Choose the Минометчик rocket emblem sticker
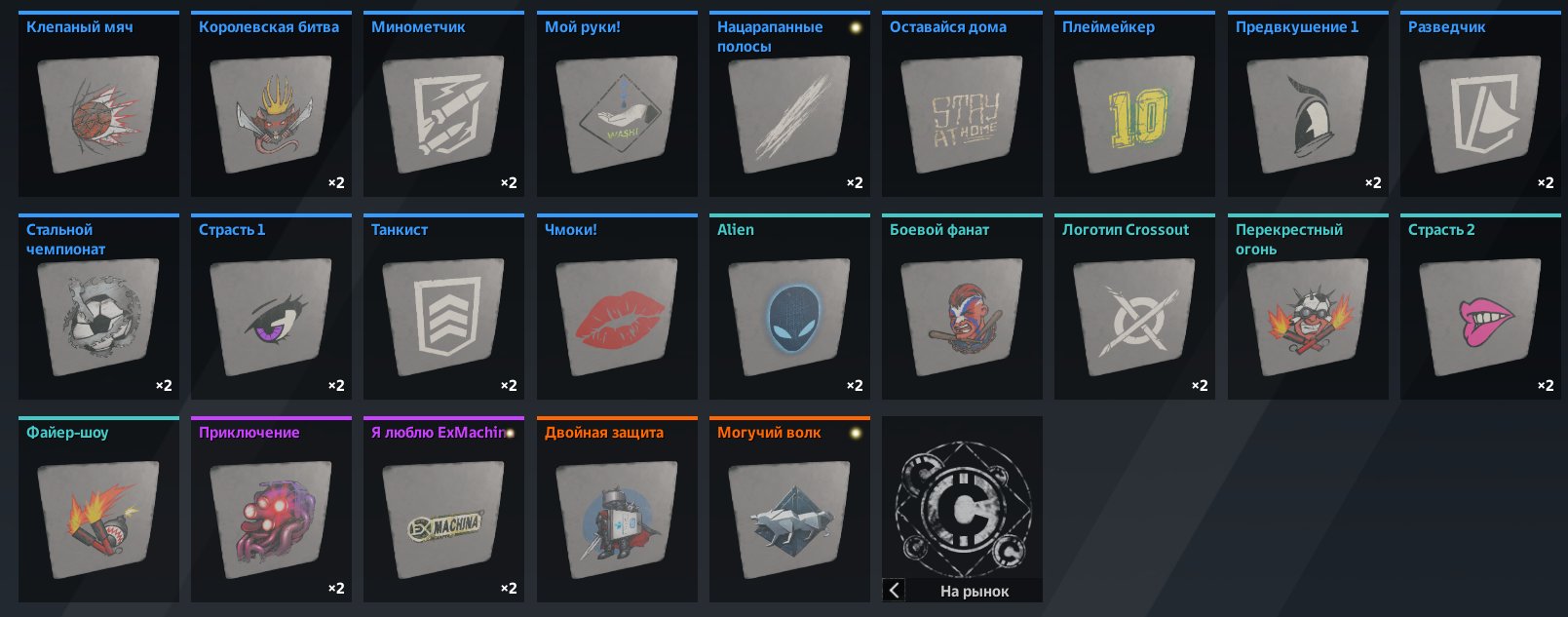Viewport: 1568px width, 617px height. (443, 104)
